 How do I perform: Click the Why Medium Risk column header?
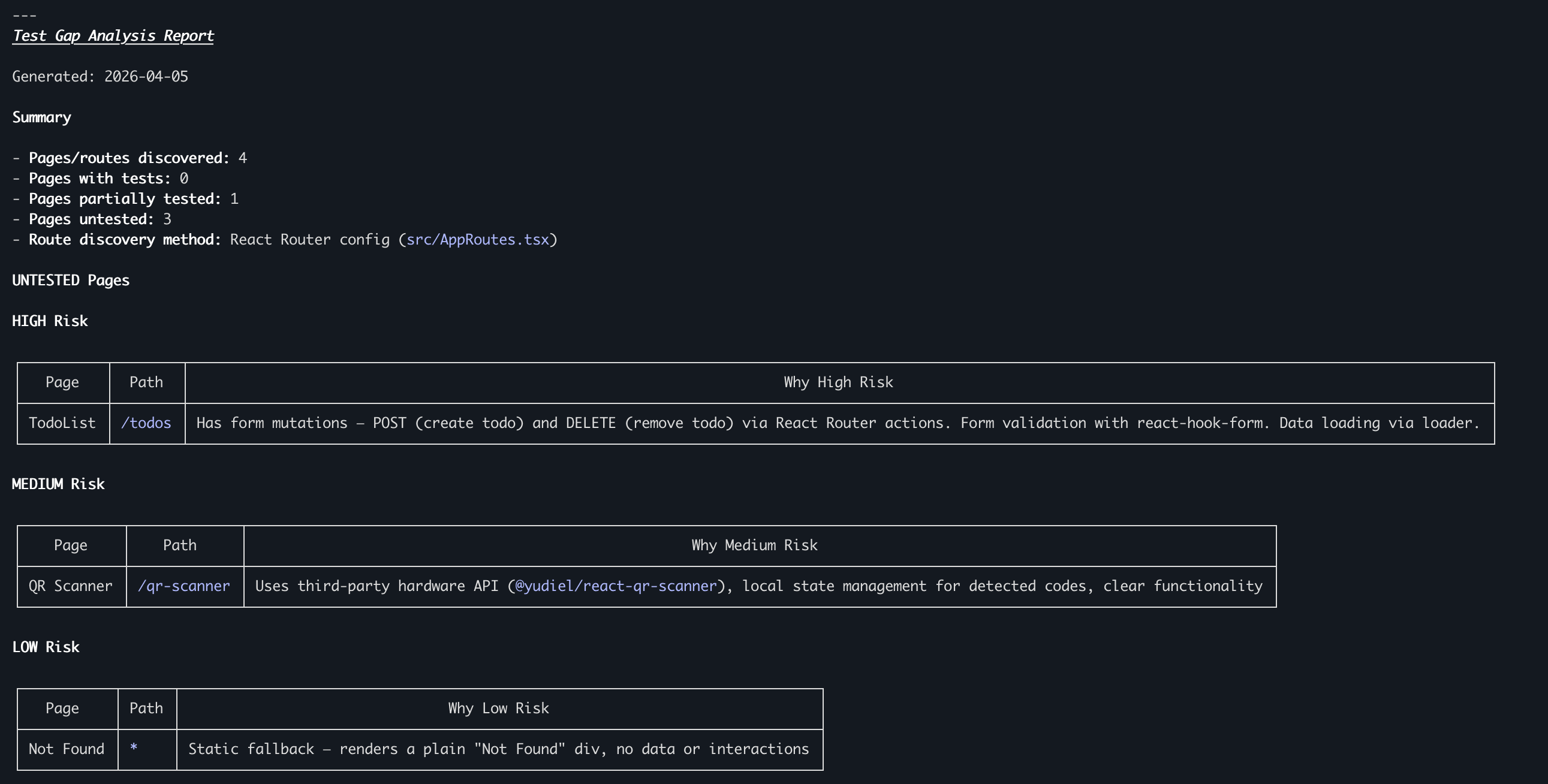(x=754, y=545)
